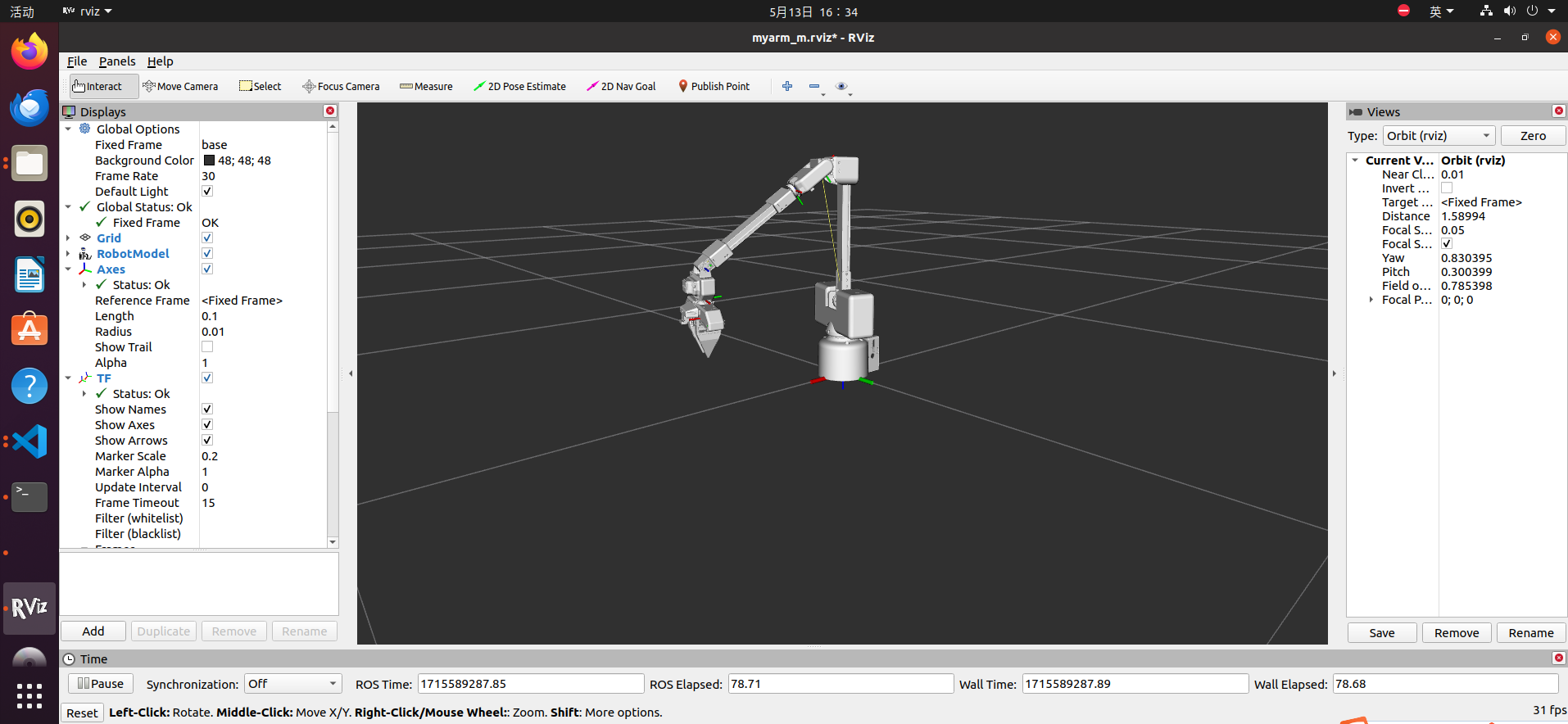Click the Add display button

[x=93, y=631]
